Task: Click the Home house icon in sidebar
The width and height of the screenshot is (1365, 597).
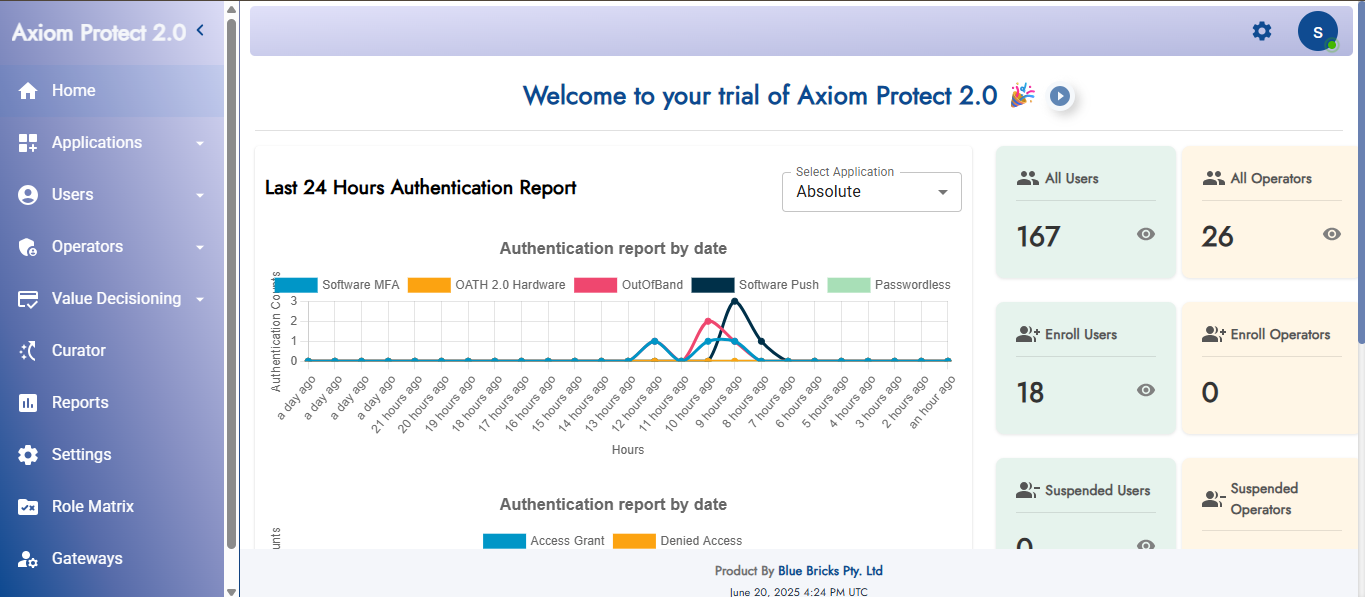Action: (x=28, y=91)
